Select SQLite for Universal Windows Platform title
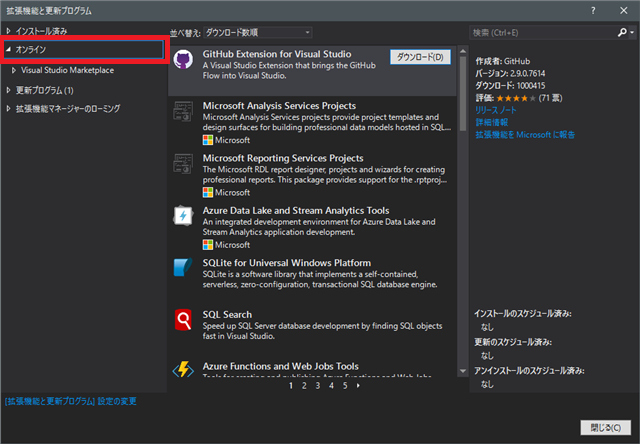 click(x=287, y=263)
